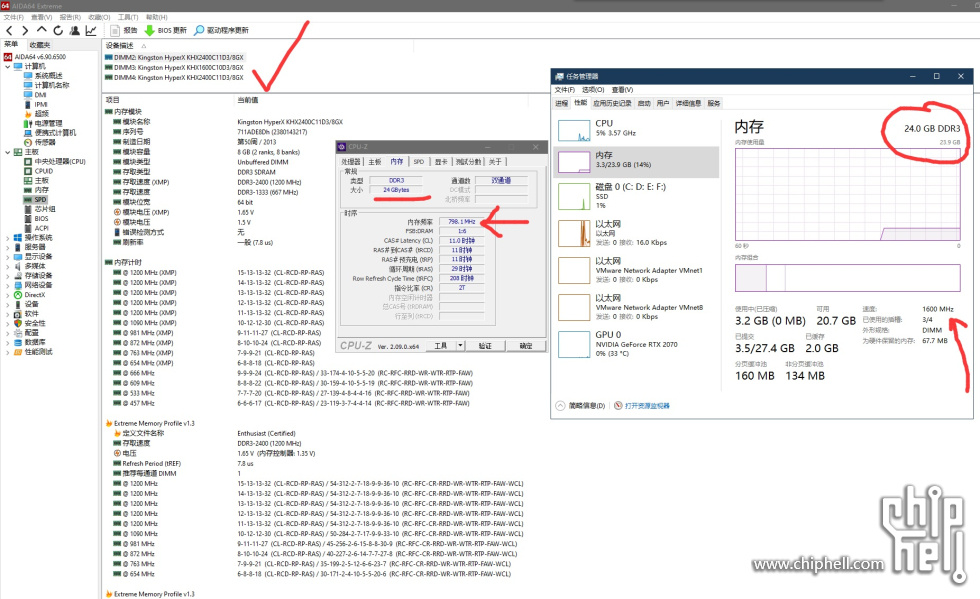Expand the 显示设备 tree node

point(8,256)
